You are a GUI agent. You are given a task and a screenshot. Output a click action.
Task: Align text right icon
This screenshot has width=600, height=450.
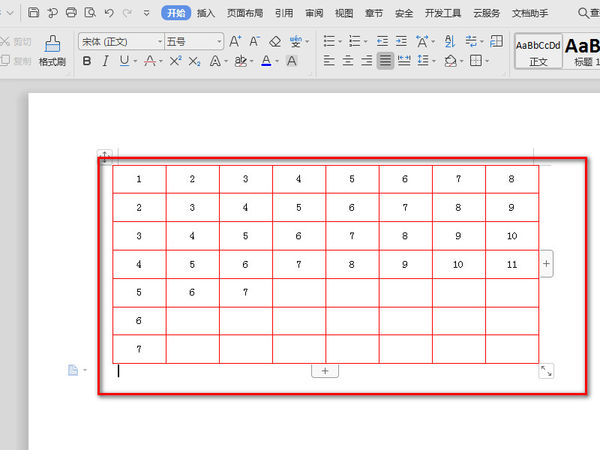click(367, 60)
